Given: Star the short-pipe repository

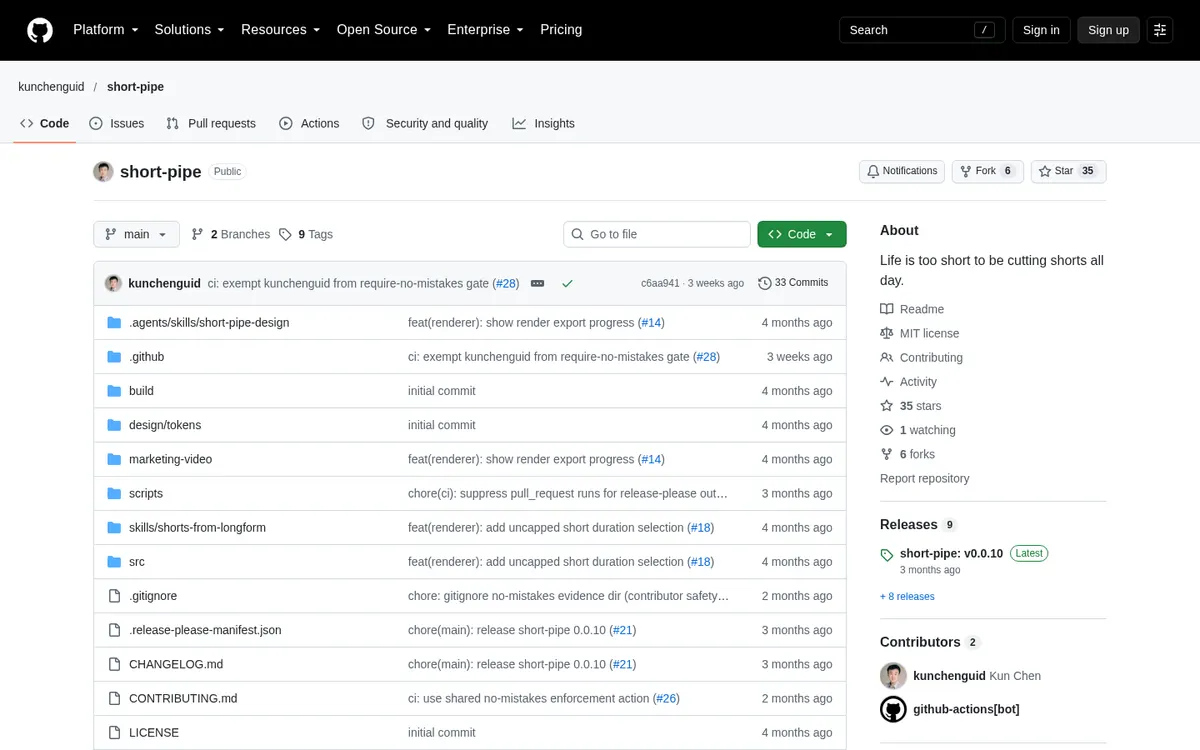Looking at the screenshot, I should tap(1068, 171).
